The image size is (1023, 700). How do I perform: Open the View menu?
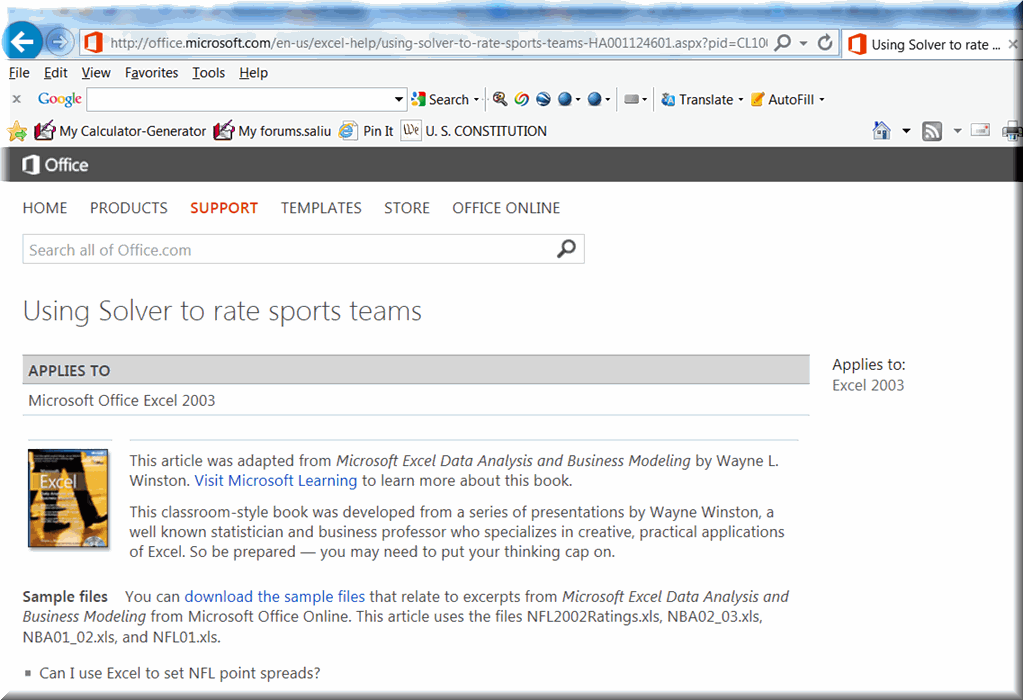click(x=96, y=73)
